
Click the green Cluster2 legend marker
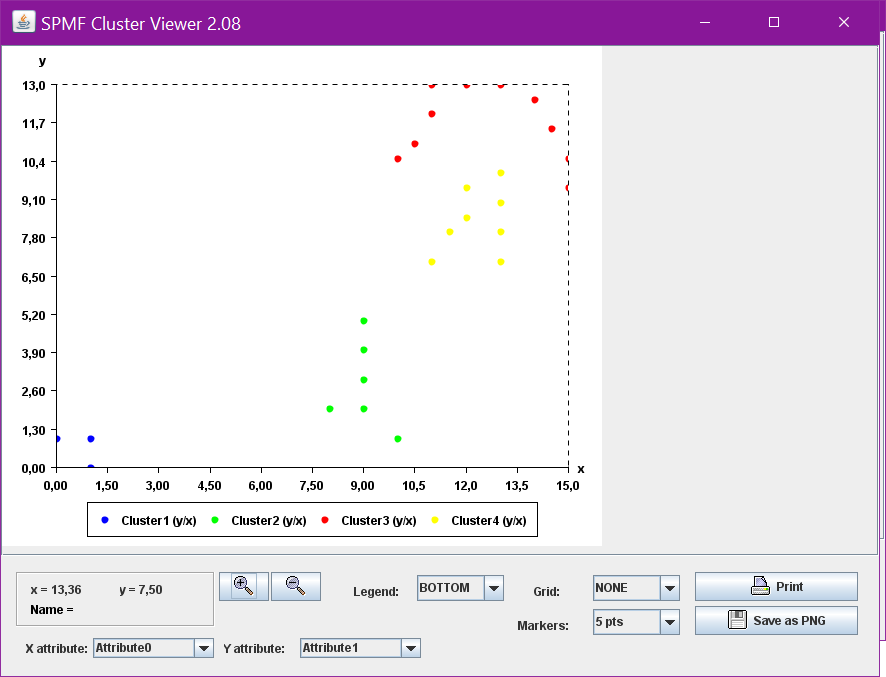coord(215,520)
